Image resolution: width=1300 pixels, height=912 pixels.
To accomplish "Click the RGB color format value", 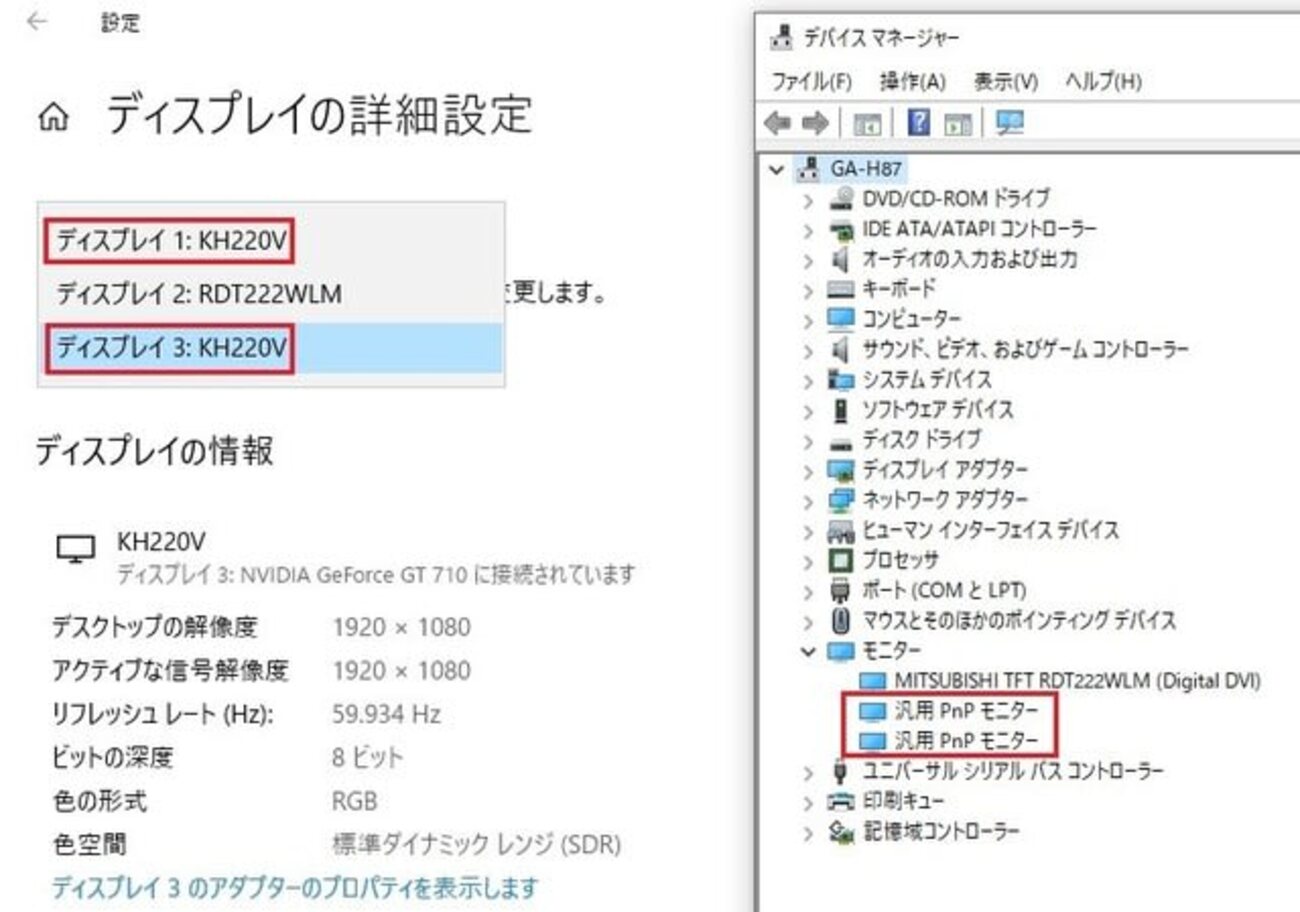I will click(354, 801).
